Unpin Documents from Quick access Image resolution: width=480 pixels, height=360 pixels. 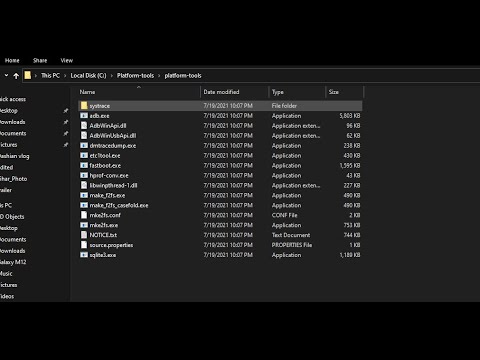[66, 133]
